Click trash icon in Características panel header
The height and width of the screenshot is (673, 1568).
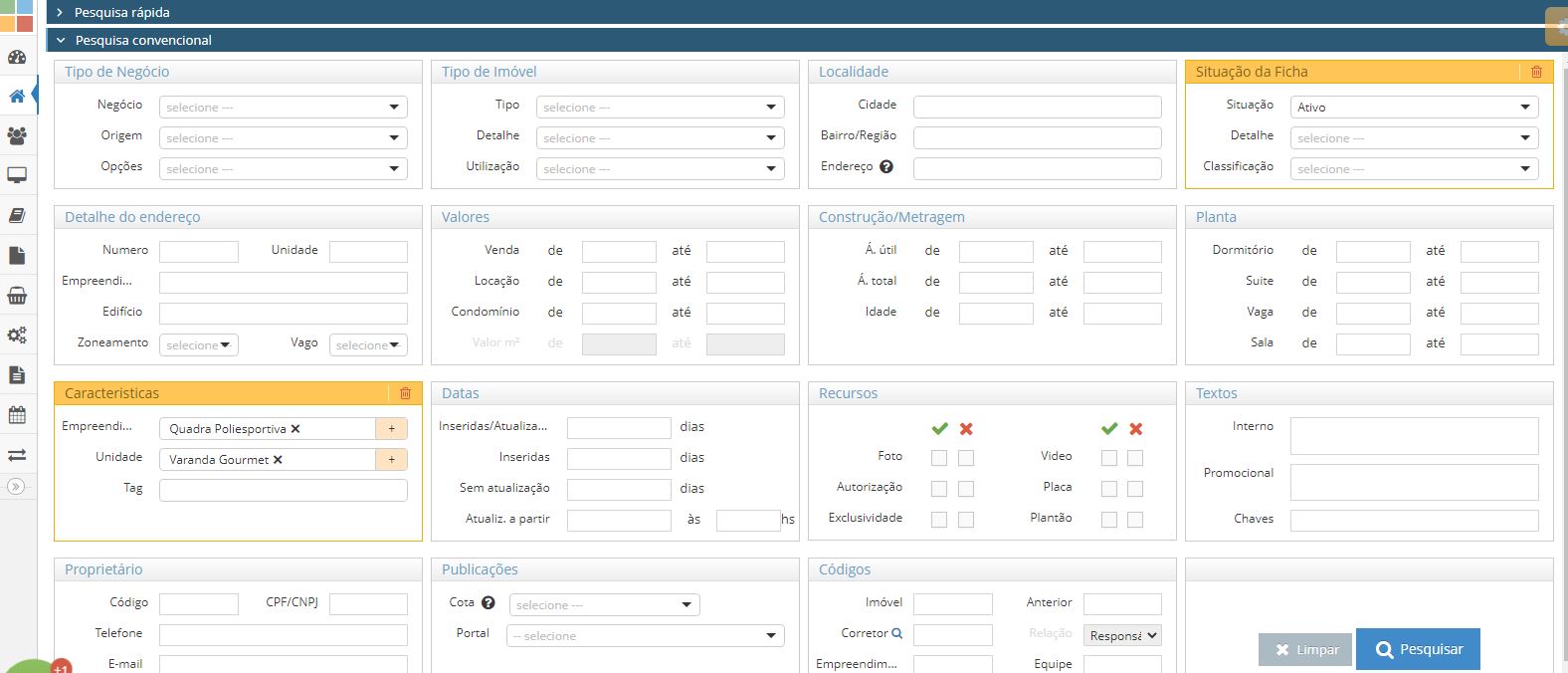(x=405, y=393)
